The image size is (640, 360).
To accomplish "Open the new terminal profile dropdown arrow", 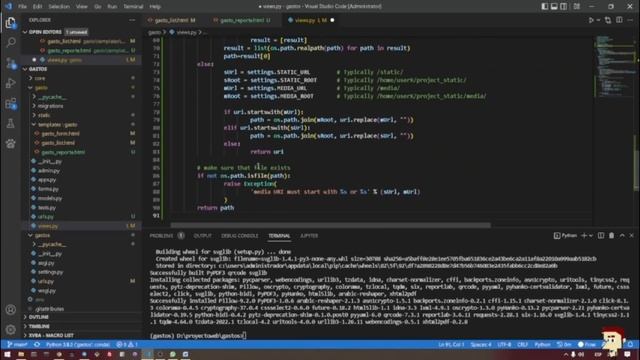I will 591,236.
